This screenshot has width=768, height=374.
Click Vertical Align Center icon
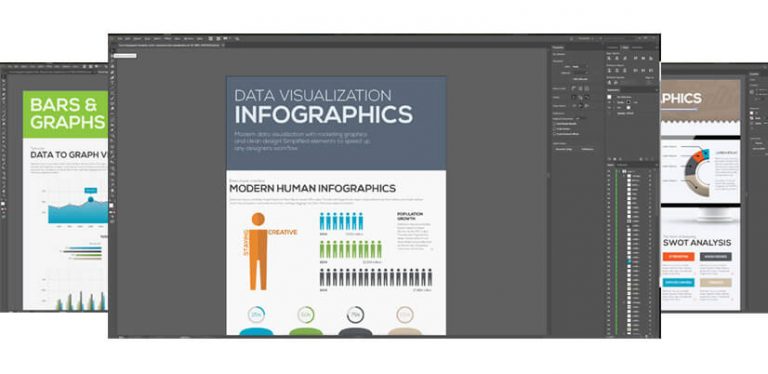pos(643,58)
